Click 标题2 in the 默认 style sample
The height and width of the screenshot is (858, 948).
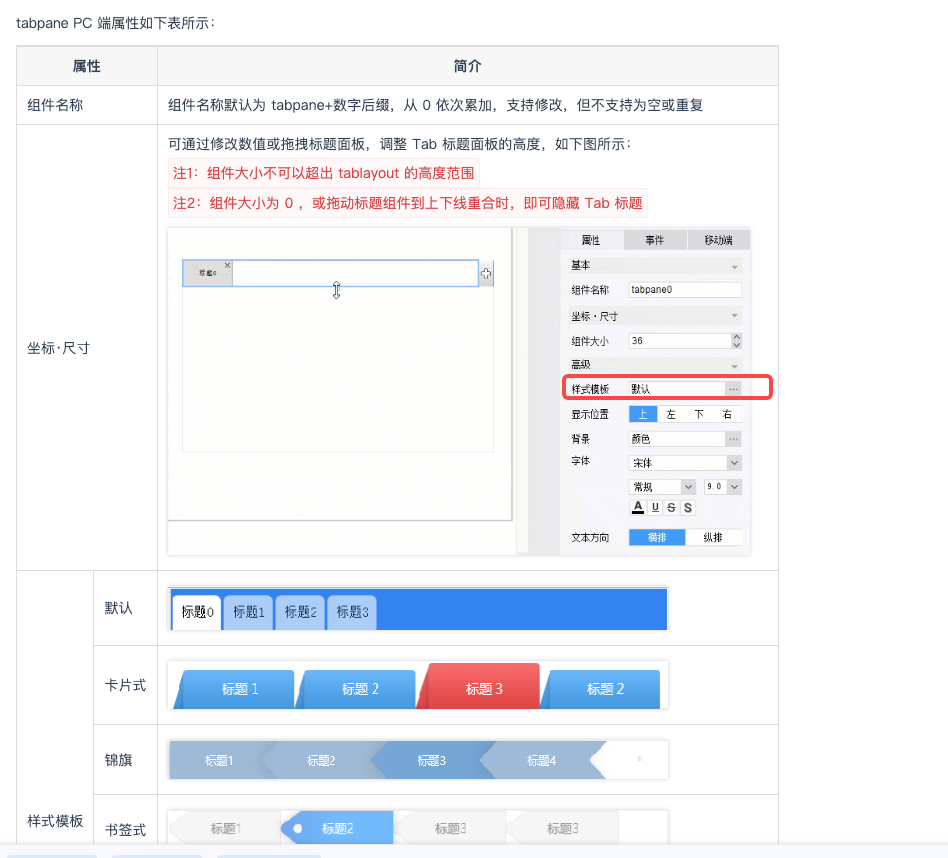tap(300, 612)
